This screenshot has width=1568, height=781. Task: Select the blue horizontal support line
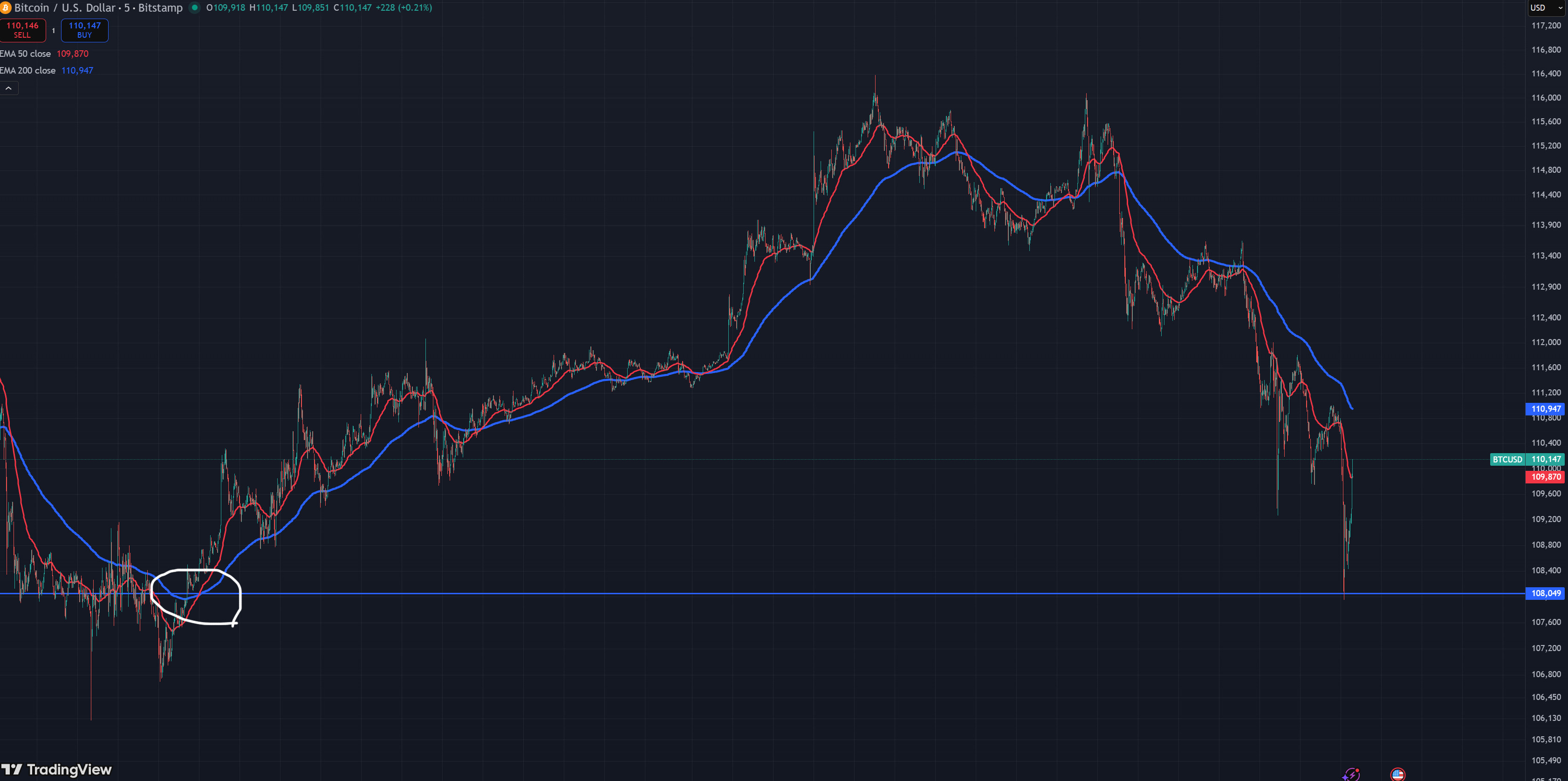tap(731, 593)
